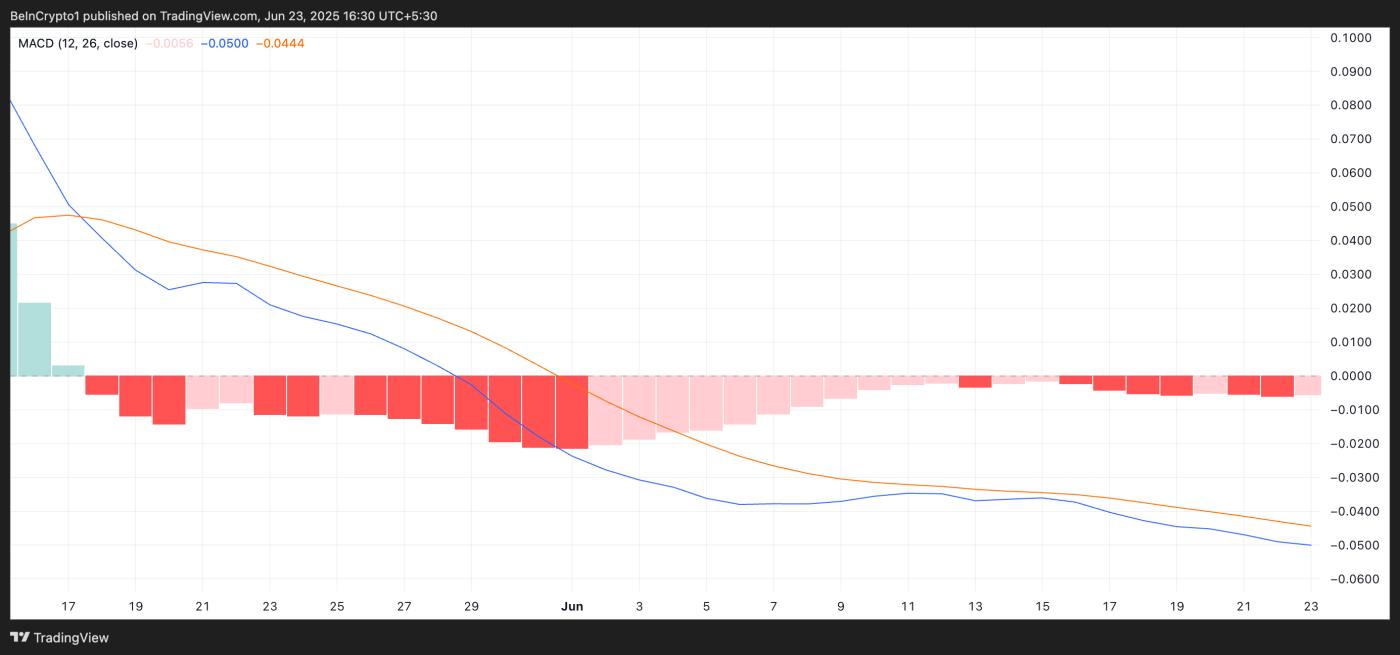Viewport: 1400px width, 655px height.
Task: Click the 15 date label on the time axis
Action: (1042, 606)
